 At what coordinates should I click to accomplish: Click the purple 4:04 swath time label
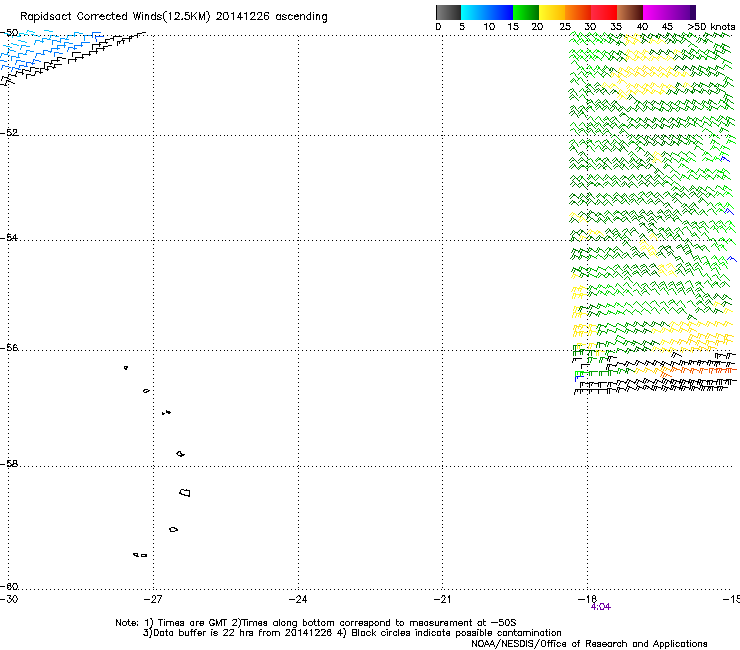(x=601, y=607)
